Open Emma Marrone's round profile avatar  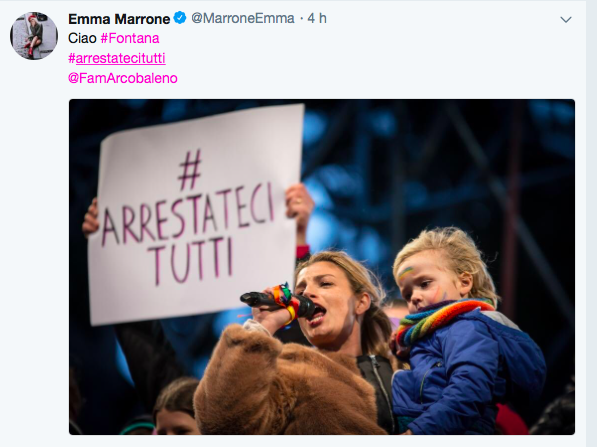(x=34, y=36)
